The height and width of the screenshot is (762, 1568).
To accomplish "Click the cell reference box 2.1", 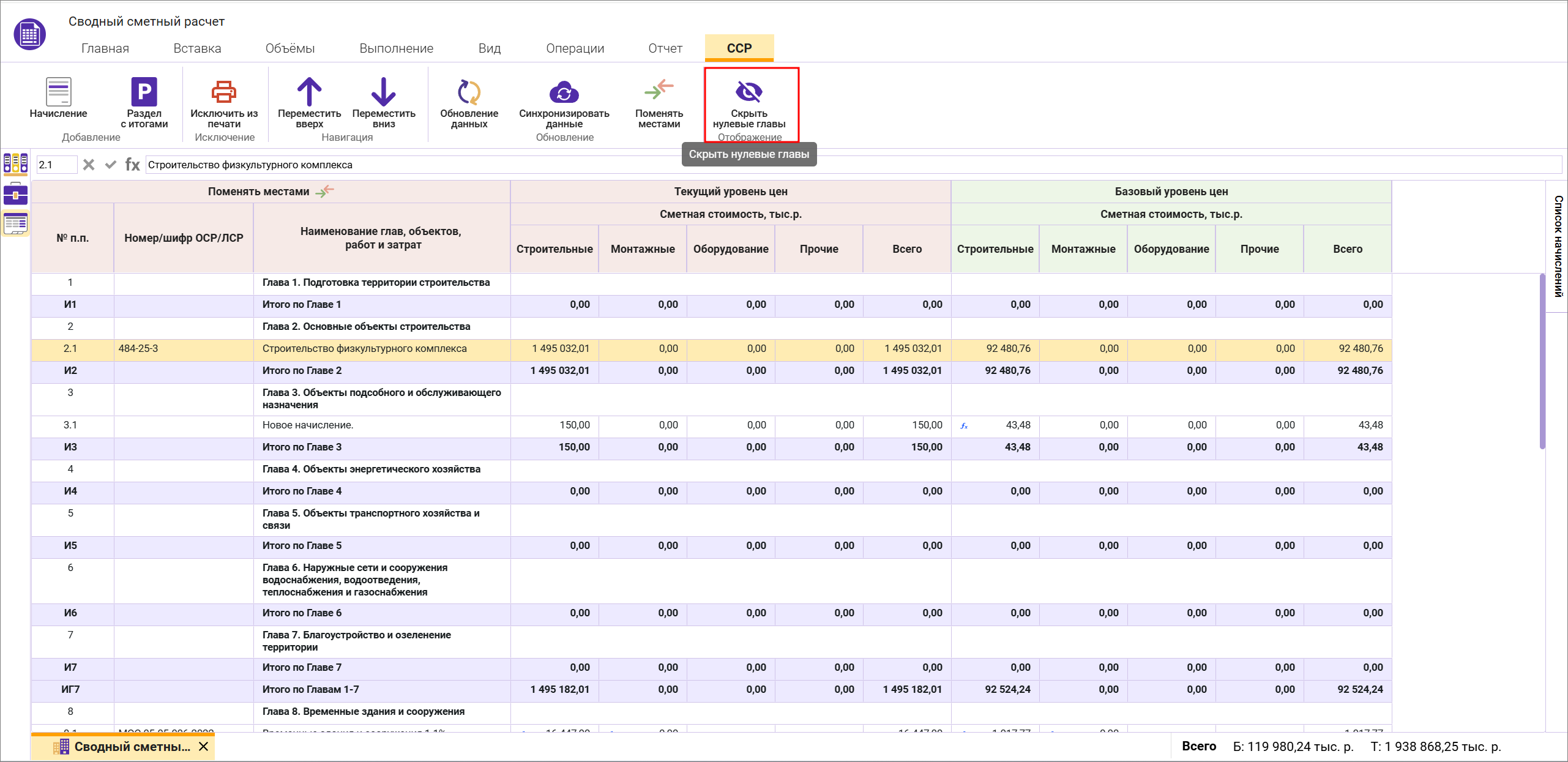I will (x=56, y=165).
